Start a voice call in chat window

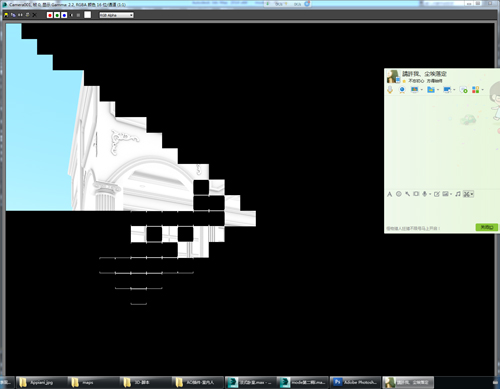pyautogui.click(x=390, y=90)
